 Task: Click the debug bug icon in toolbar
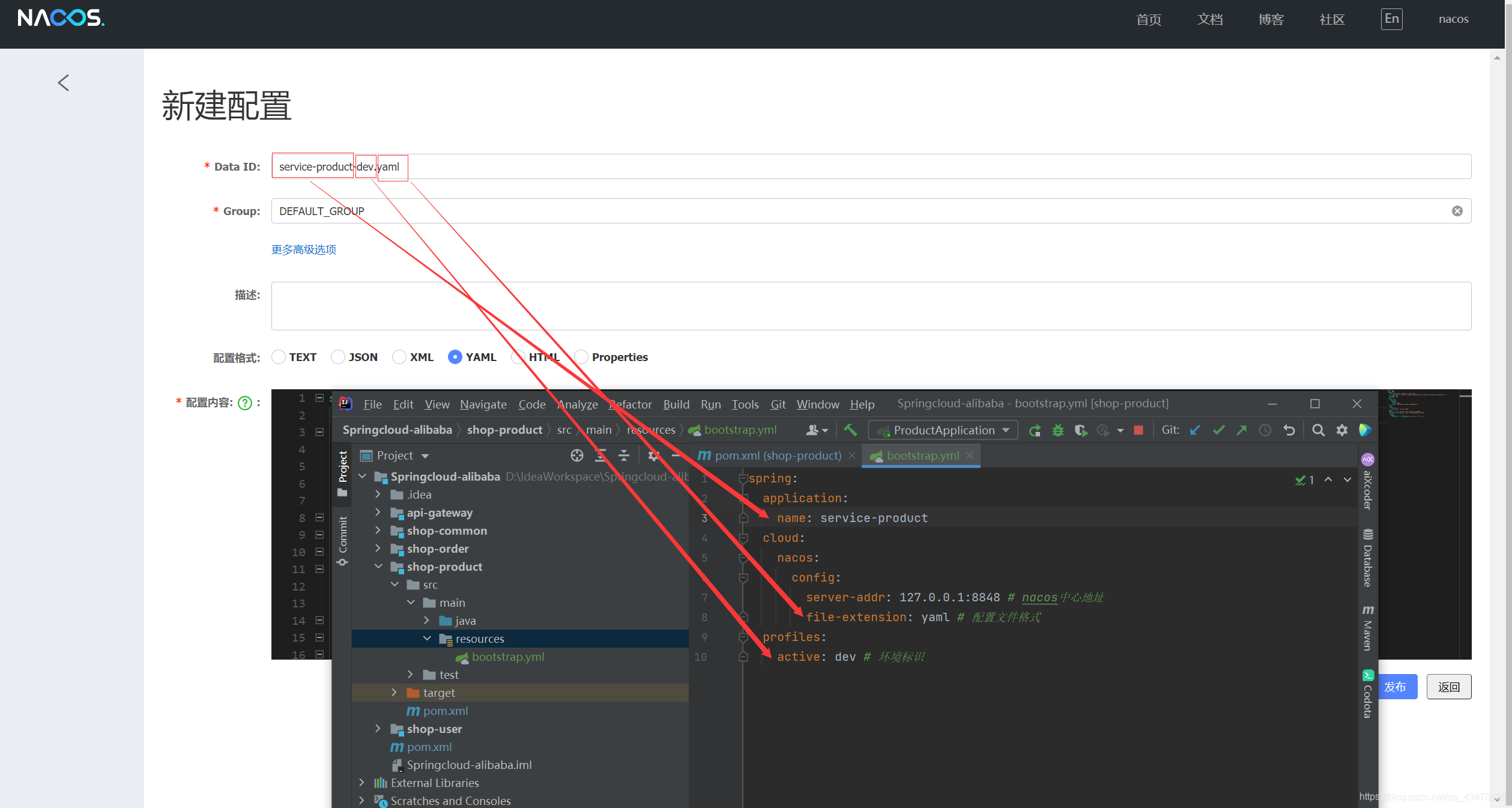1057,430
